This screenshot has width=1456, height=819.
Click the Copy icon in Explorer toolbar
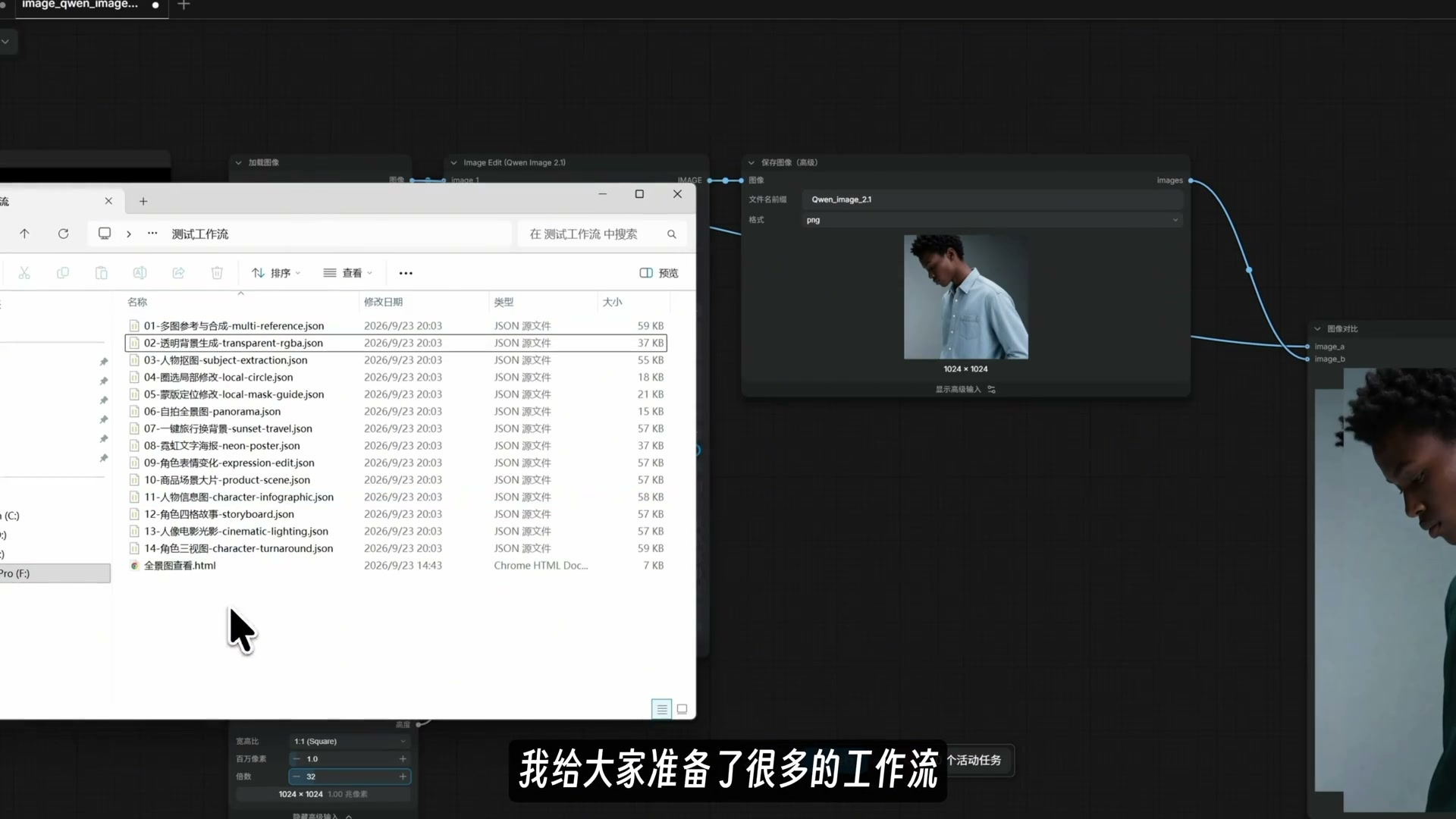pyautogui.click(x=63, y=273)
